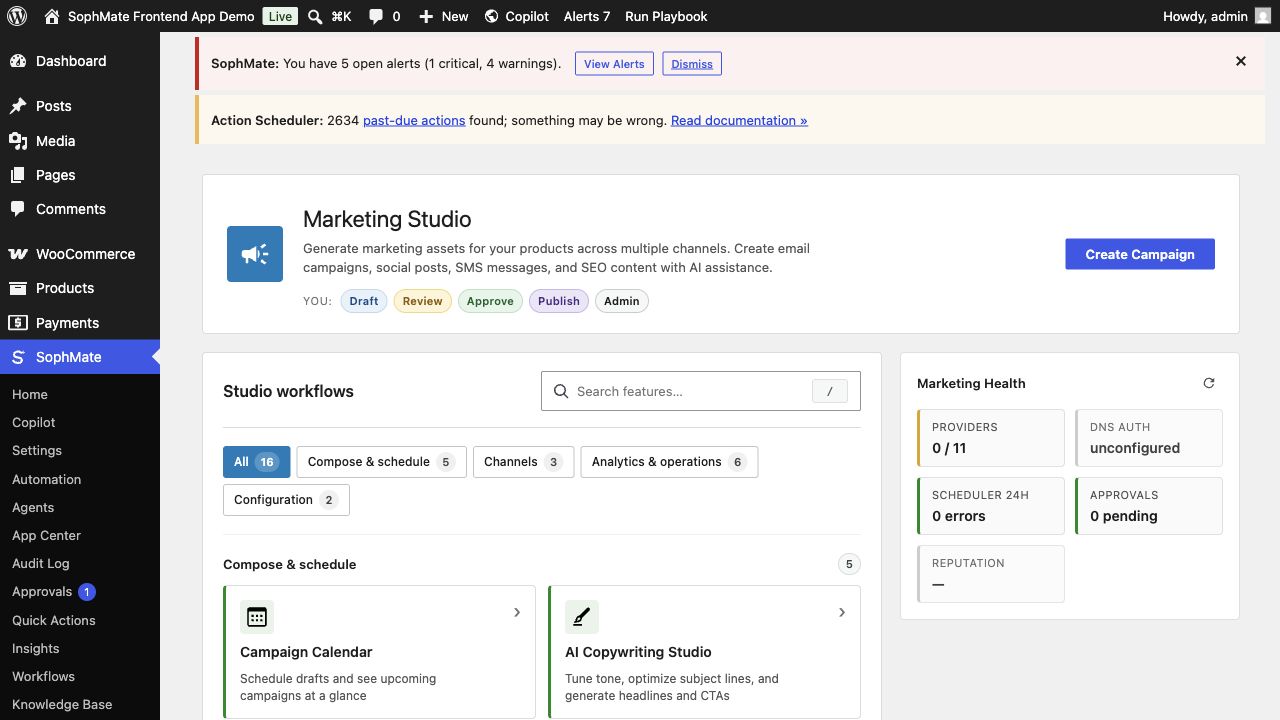Click the Posts pushpin icon
The height and width of the screenshot is (720, 1280).
tap(18, 106)
